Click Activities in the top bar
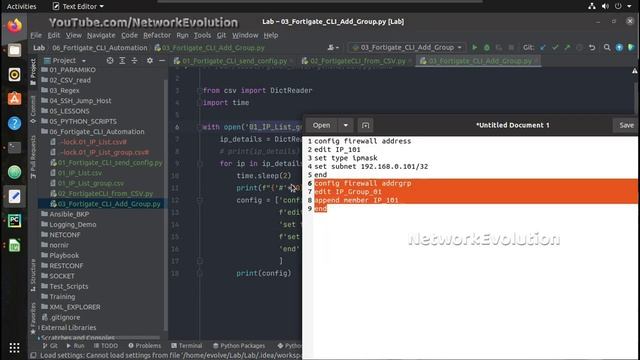 click(x=21, y=6)
